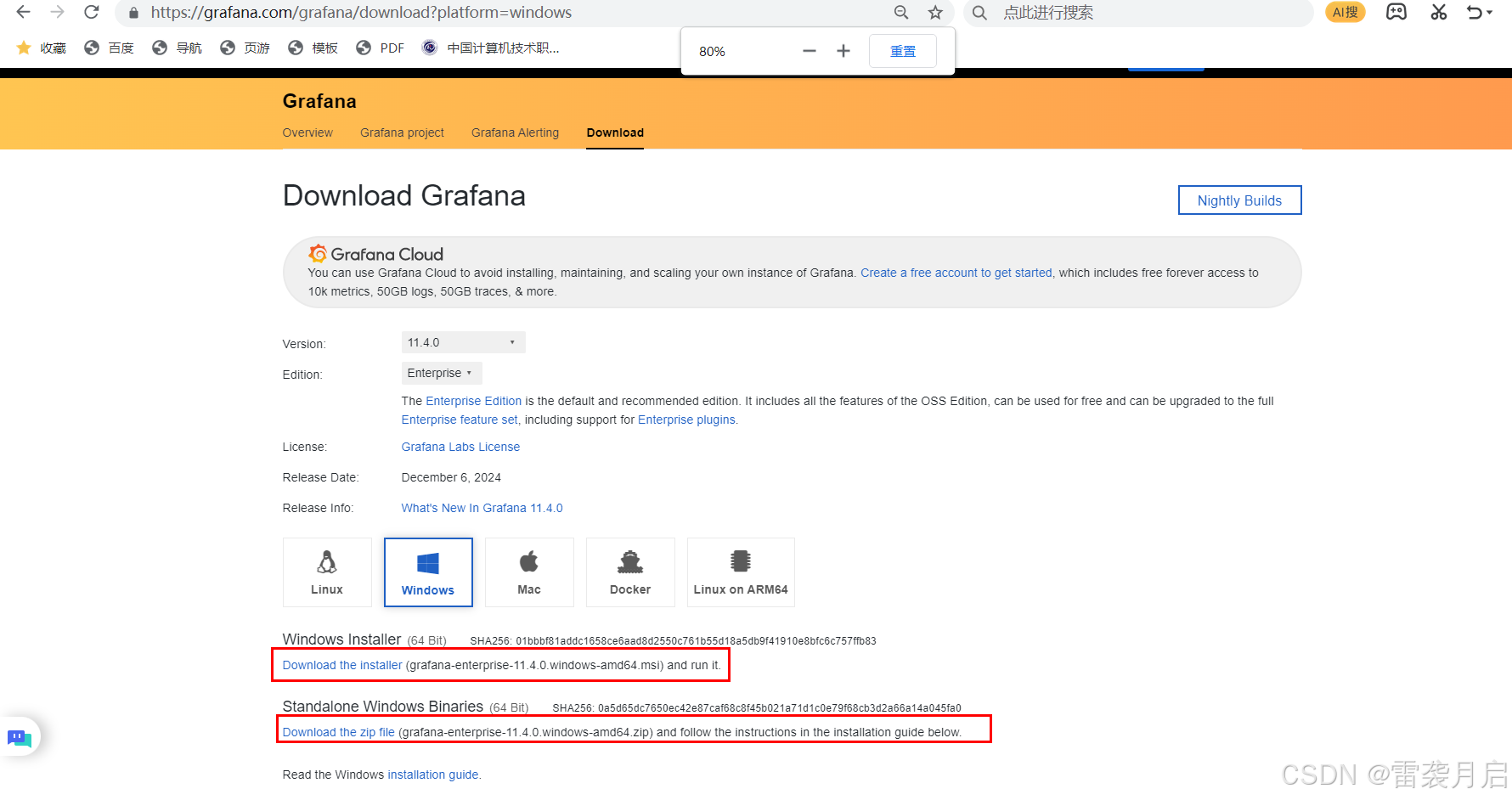Open the Windows installation guide link
1512x800 pixels.
click(433, 775)
